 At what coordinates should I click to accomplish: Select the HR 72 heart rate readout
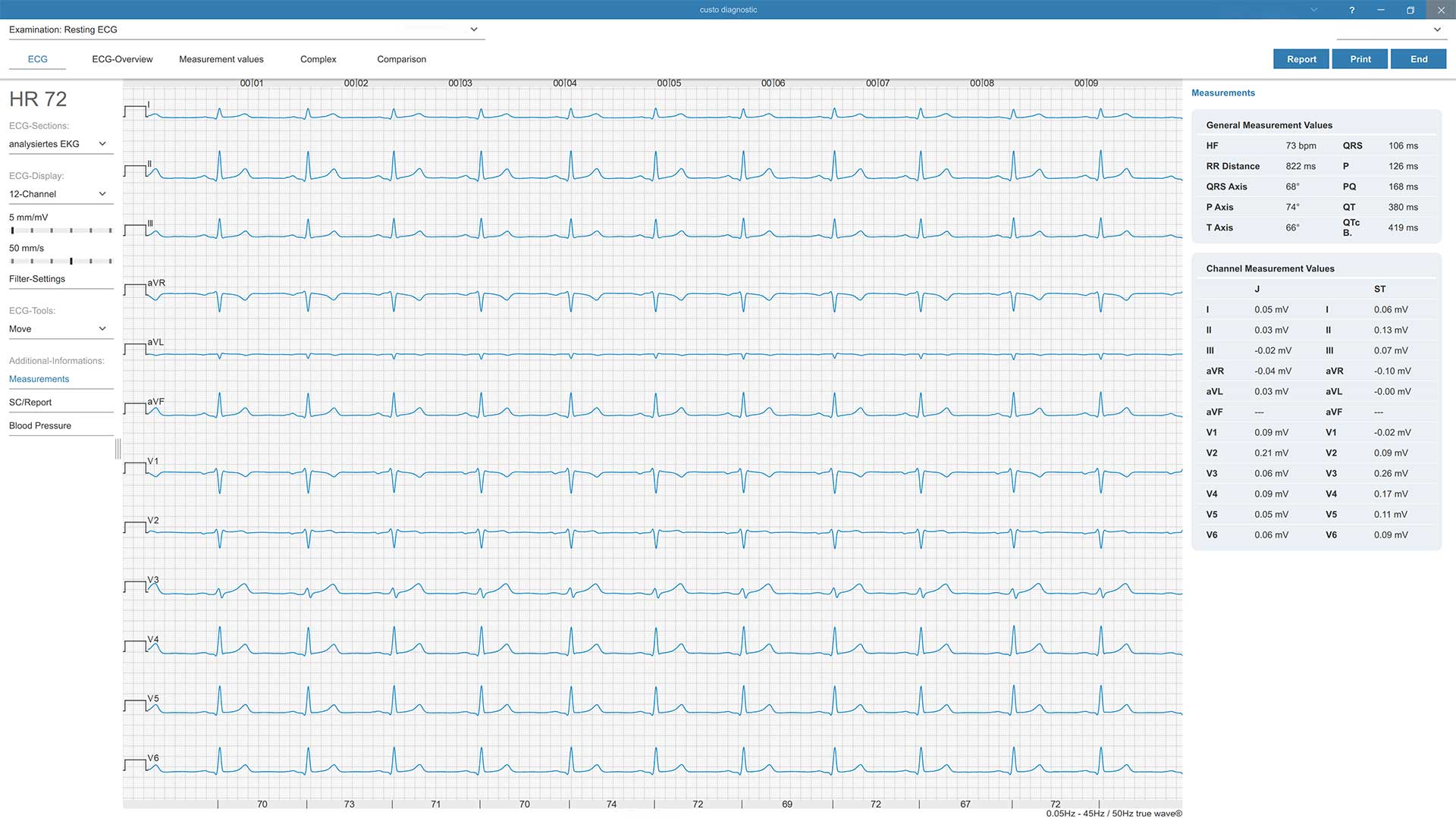38,99
